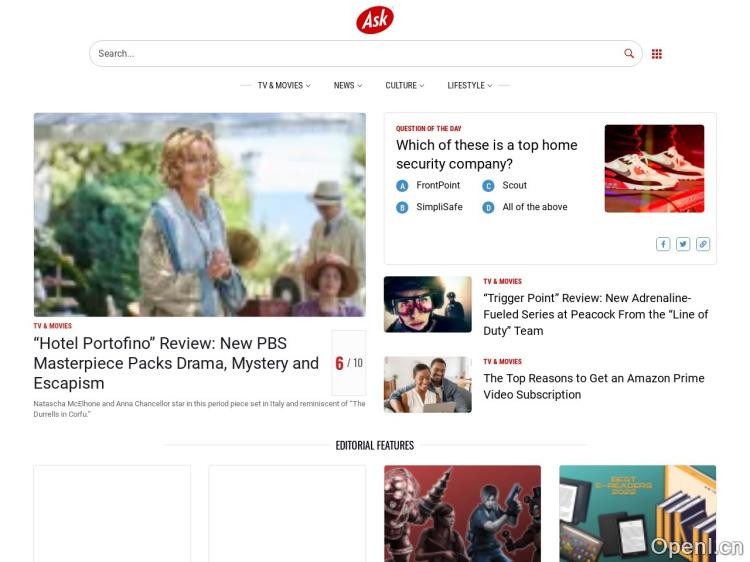Choose answer D All of the above
This screenshot has height=562, width=750.
[525, 207]
